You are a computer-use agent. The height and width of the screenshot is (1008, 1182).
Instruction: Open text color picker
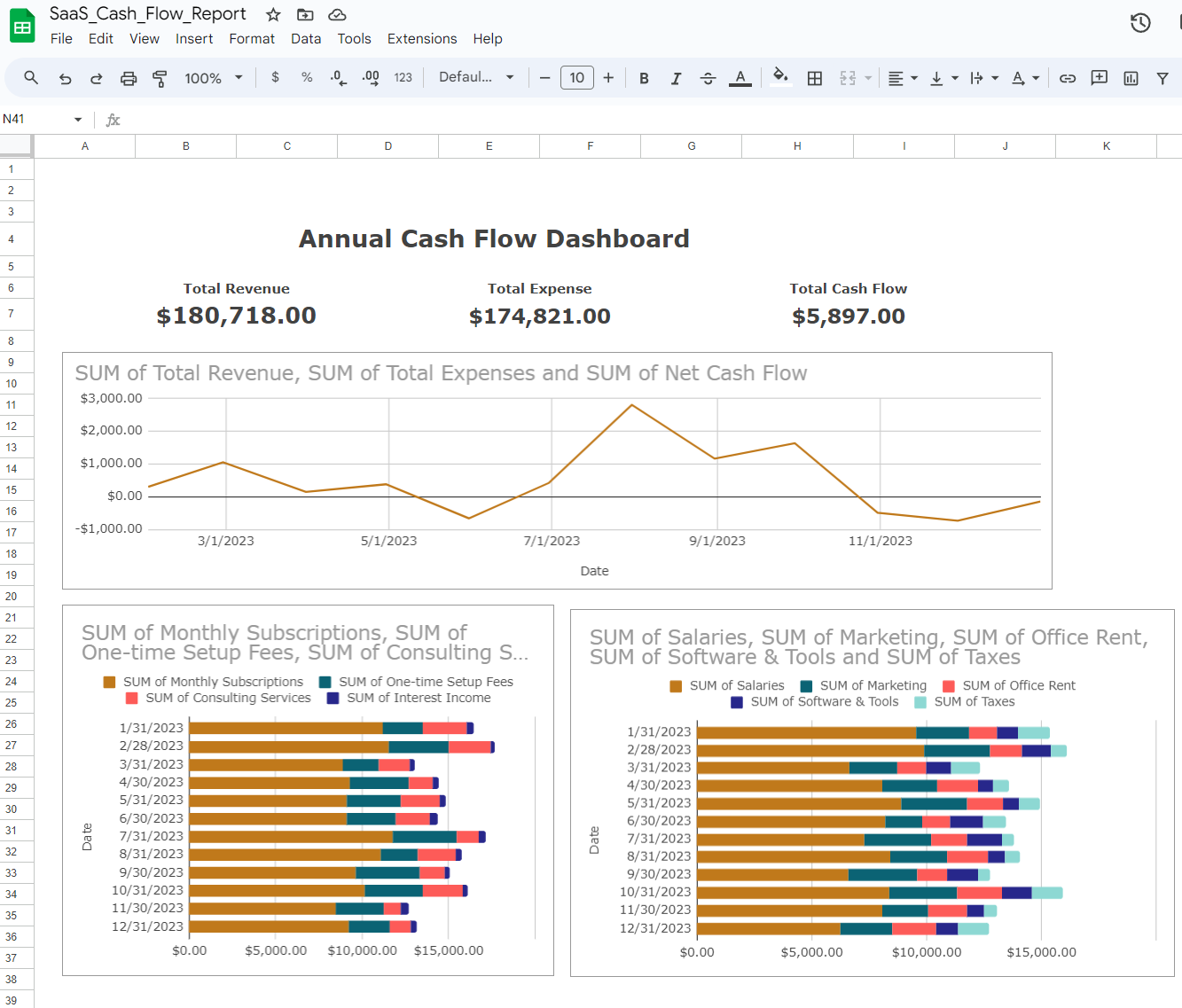tap(740, 78)
